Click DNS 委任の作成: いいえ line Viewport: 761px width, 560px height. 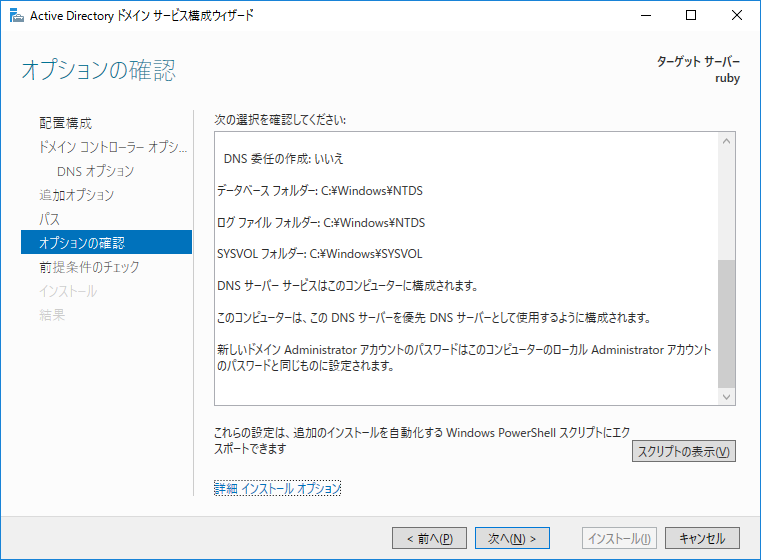point(283,159)
